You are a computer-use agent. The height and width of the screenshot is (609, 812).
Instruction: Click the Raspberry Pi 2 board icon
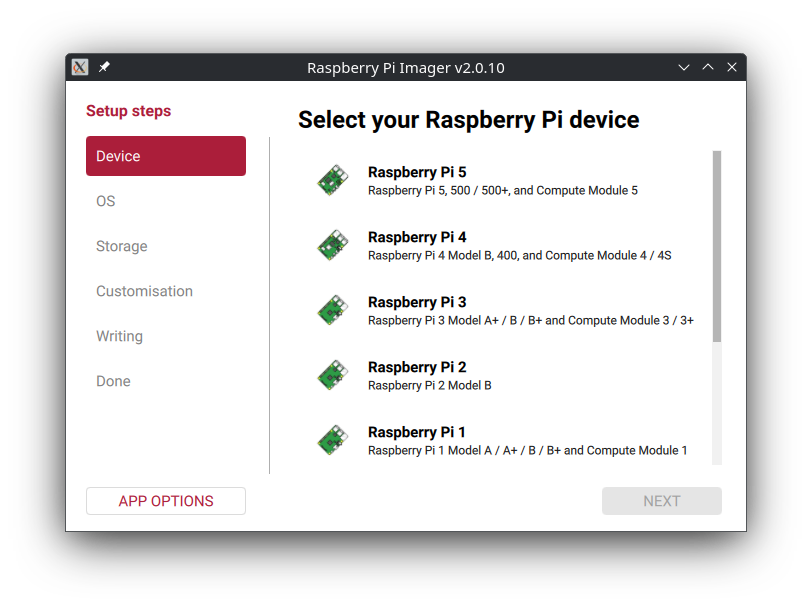(333, 375)
